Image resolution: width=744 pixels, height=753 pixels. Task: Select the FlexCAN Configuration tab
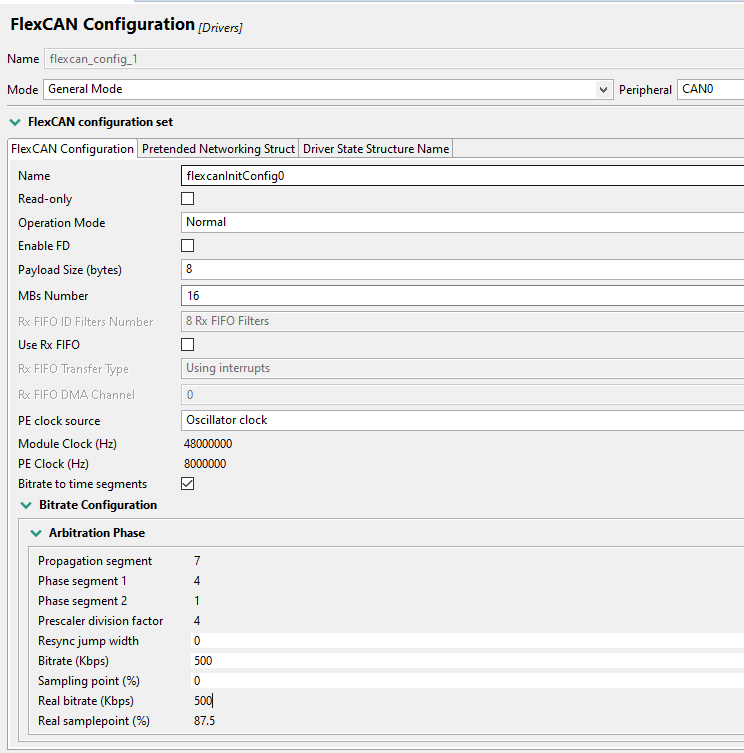[72, 149]
